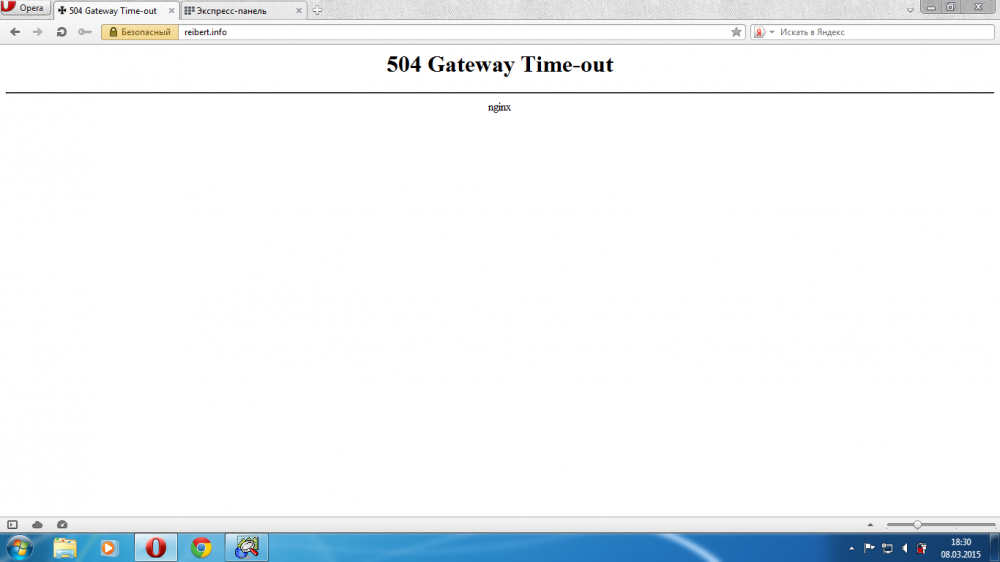Open a new tab with plus icon
The image size is (1000, 562).
(317, 10)
